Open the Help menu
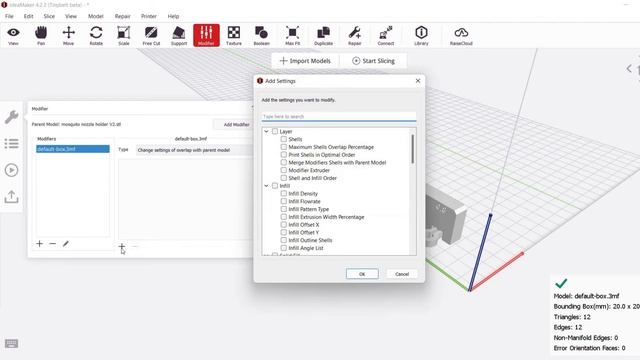The width and height of the screenshot is (640, 360). 173,16
